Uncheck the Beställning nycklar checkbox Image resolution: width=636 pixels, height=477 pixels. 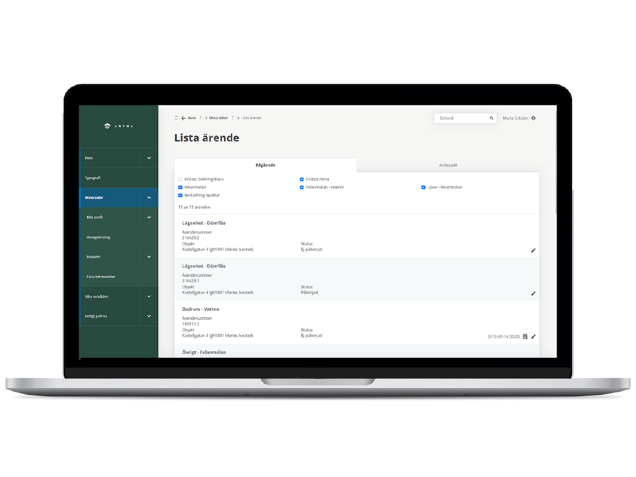pos(180,196)
